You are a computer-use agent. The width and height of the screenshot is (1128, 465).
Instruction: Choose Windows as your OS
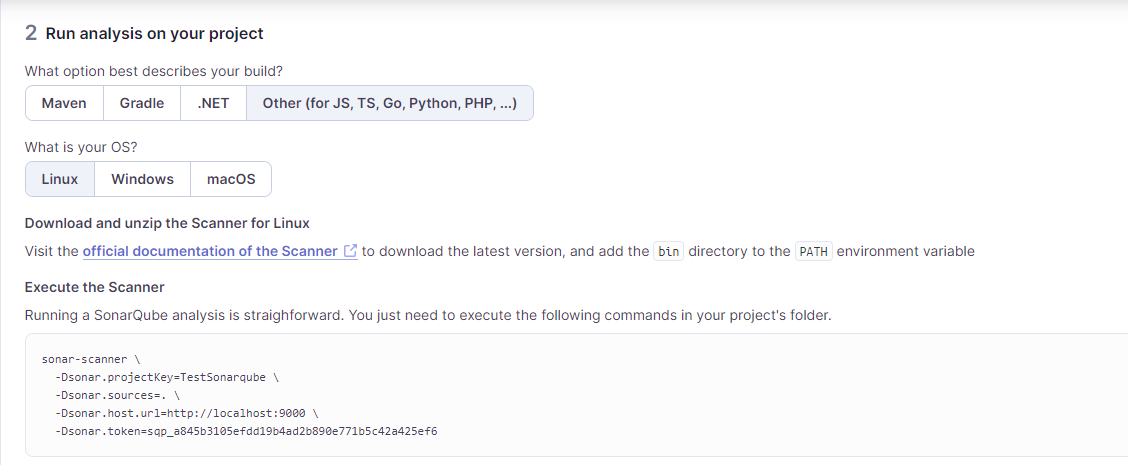click(x=142, y=179)
